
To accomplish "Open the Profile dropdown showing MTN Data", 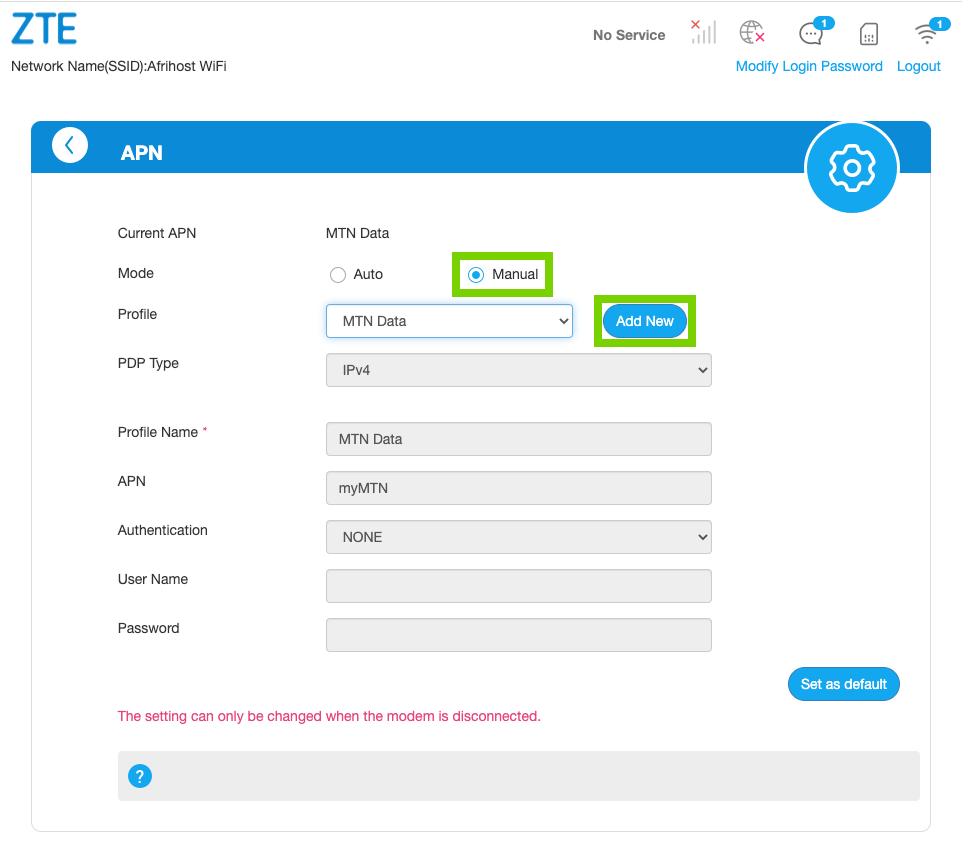I will pos(449,321).
